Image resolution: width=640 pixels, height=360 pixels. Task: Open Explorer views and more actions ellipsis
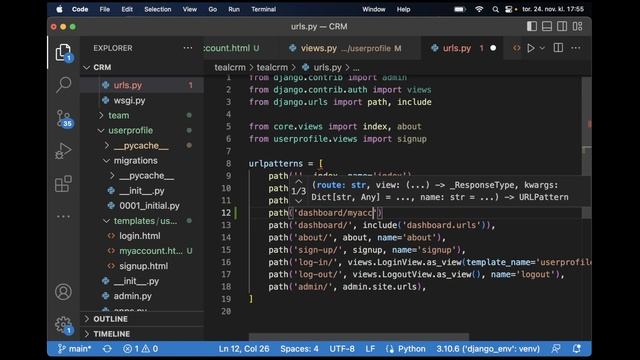click(x=188, y=48)
